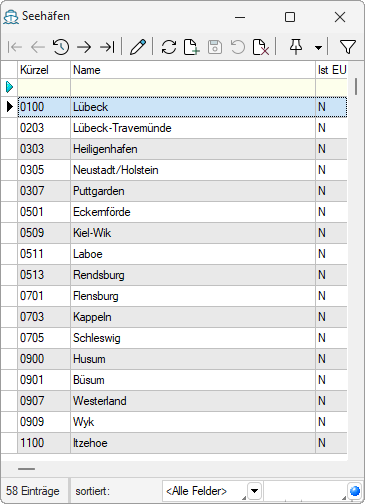Click the vertical scrollbar thumb
This screenshot has height=504, width=365.
coord(356,86)
